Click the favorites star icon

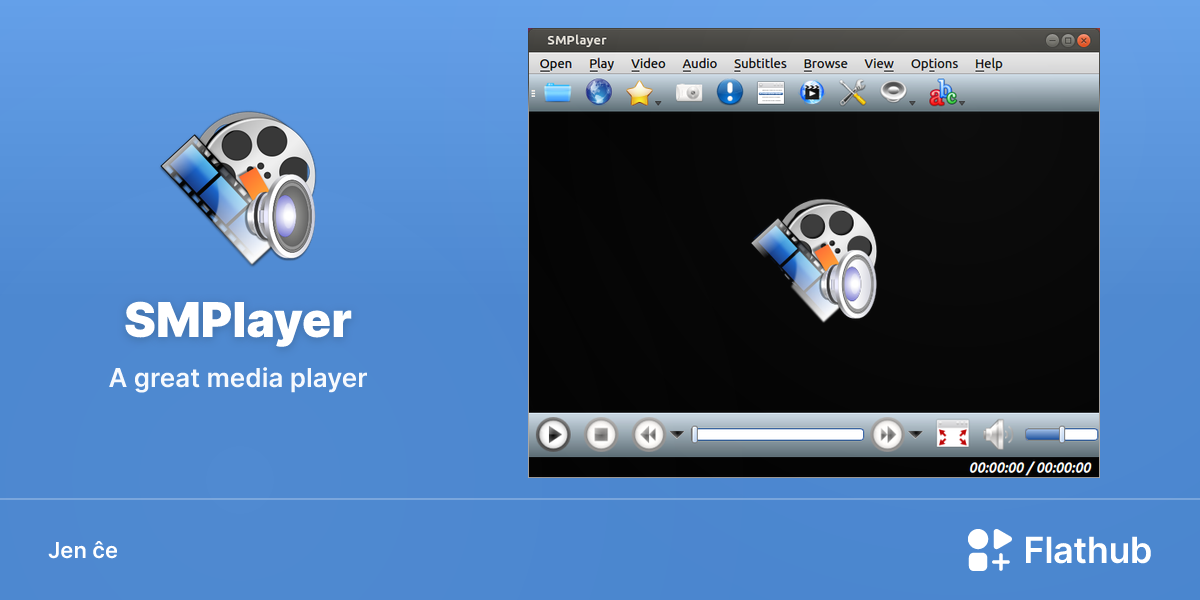(x=639, y=93)
